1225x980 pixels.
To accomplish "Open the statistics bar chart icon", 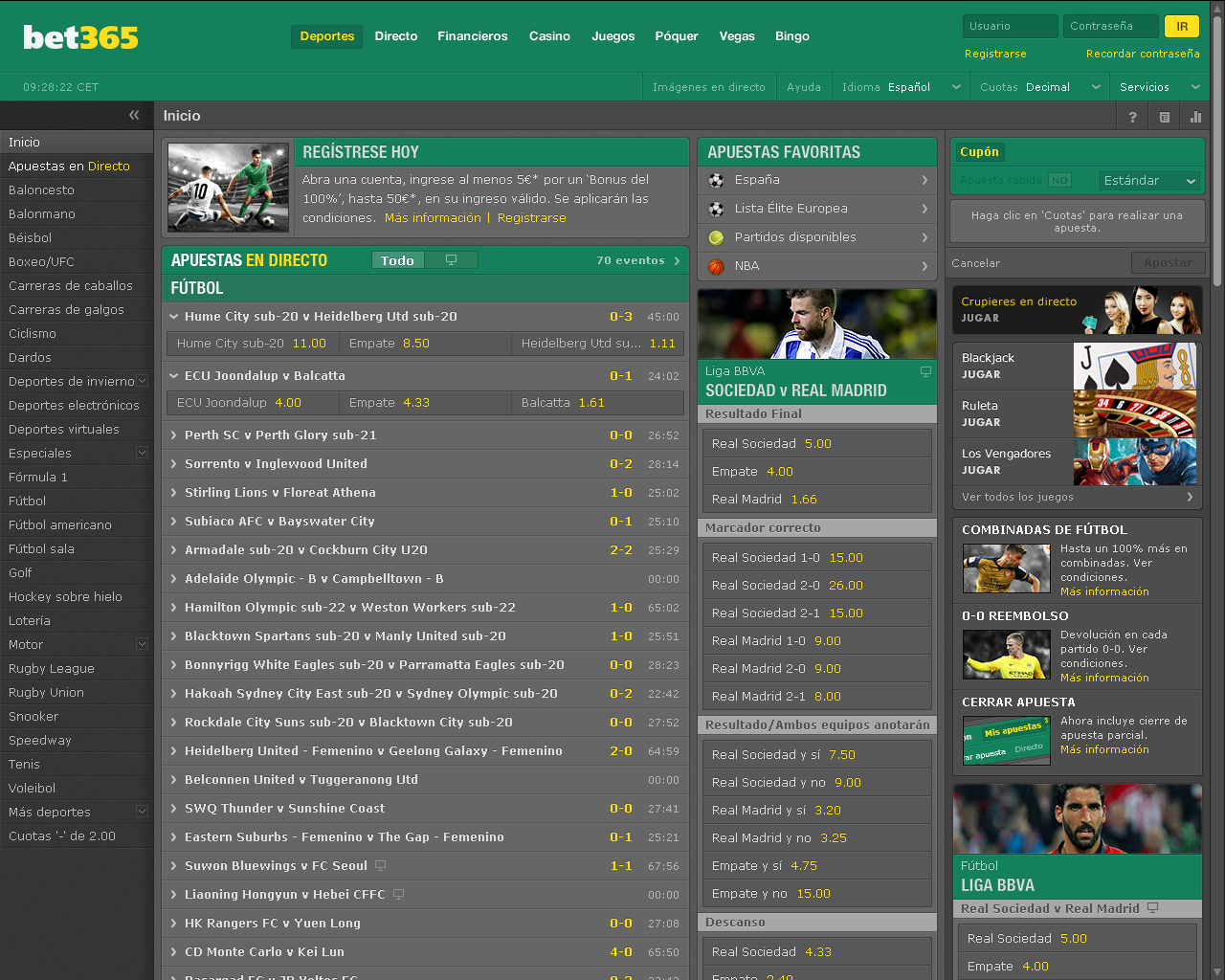I will 1195,116.
